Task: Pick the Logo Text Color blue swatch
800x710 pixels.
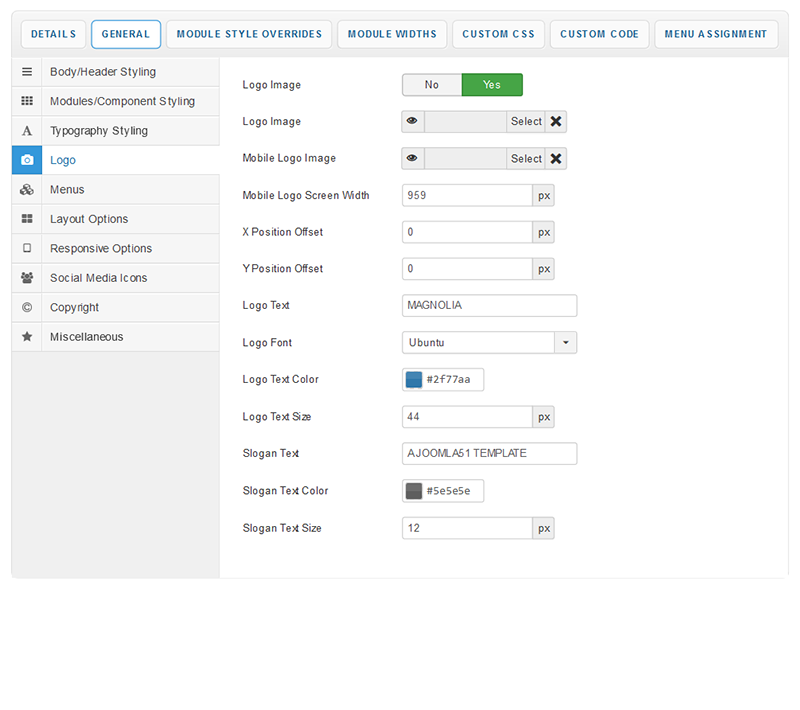Action: tap(414, 380)
